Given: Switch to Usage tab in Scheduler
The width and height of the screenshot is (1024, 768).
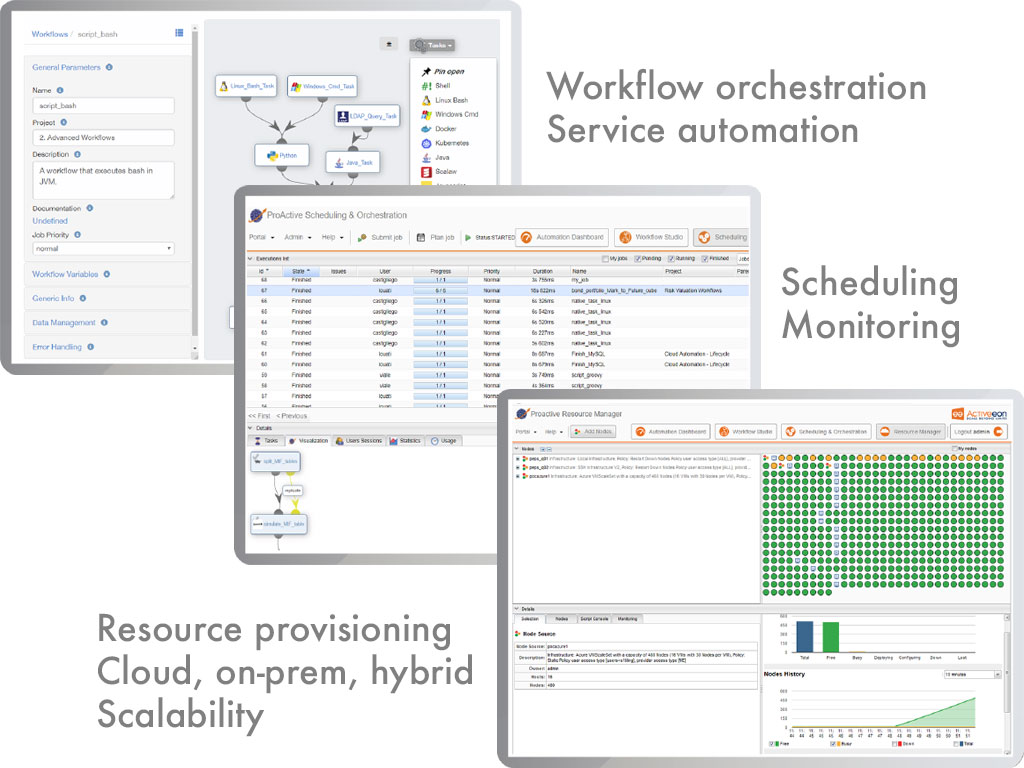Looking at the screenshot, I should pyautogui.click(x=444, y=441).
